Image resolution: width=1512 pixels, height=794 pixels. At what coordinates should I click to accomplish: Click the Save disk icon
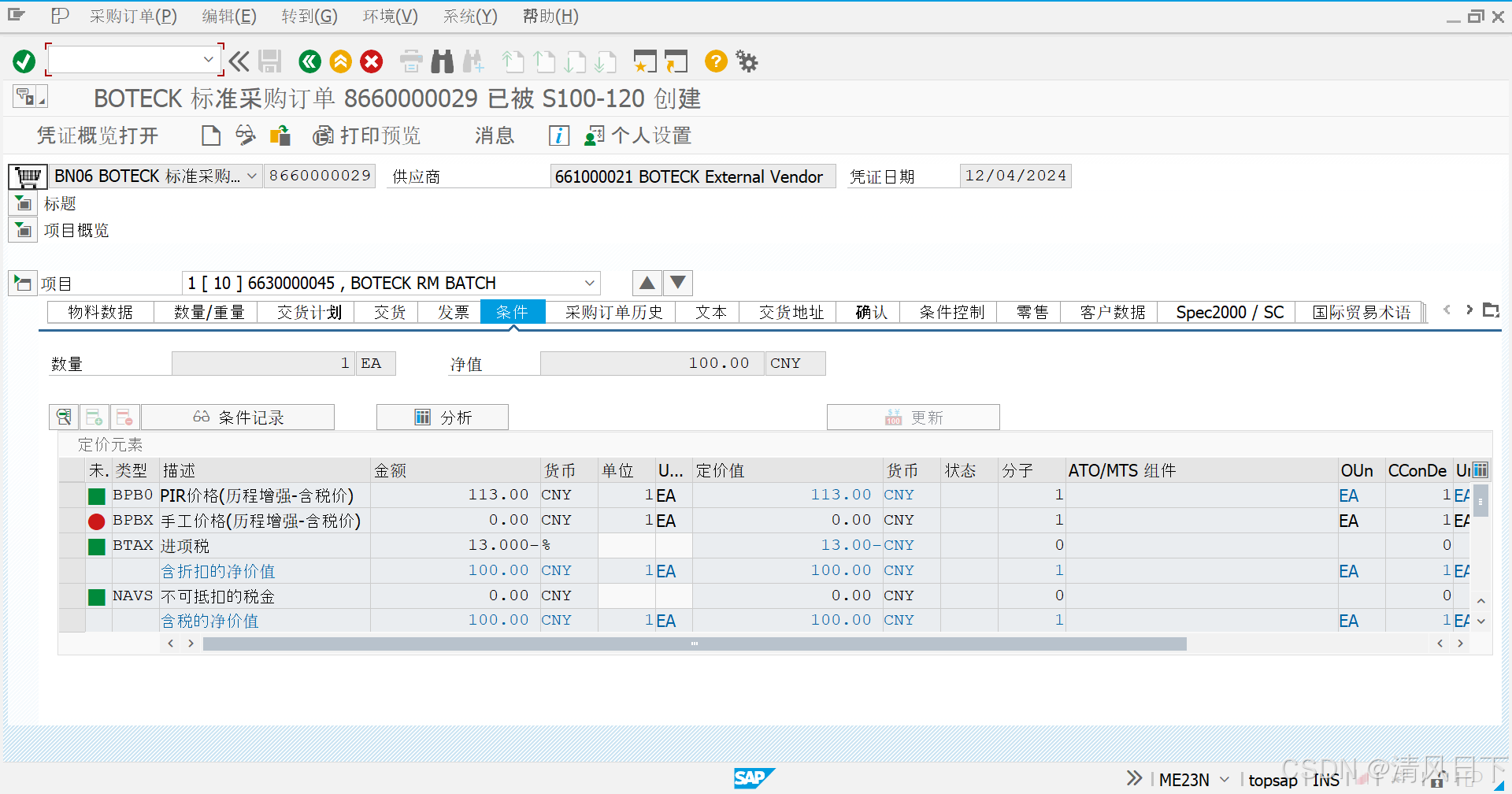click(270, 61)
